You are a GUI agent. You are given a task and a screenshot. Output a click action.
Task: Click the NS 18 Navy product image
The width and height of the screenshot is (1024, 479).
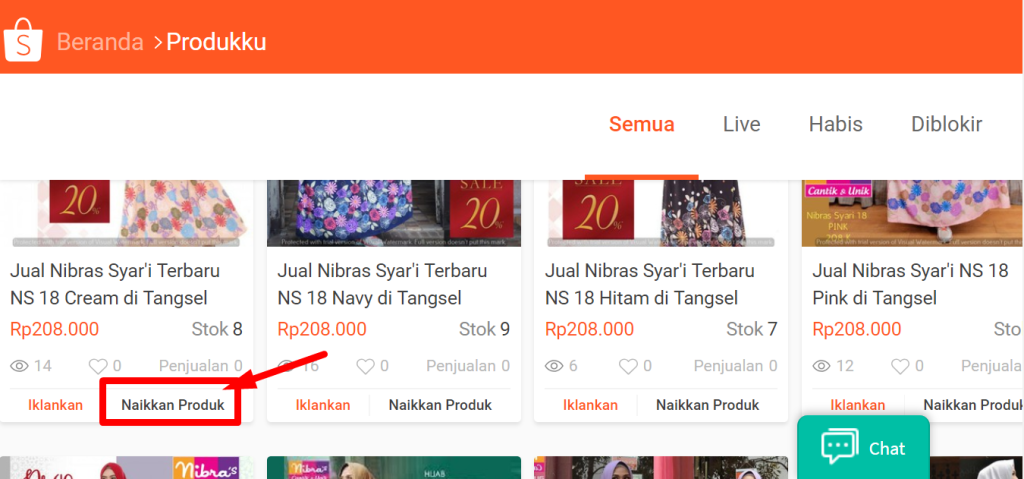click(x=394, y=213)
